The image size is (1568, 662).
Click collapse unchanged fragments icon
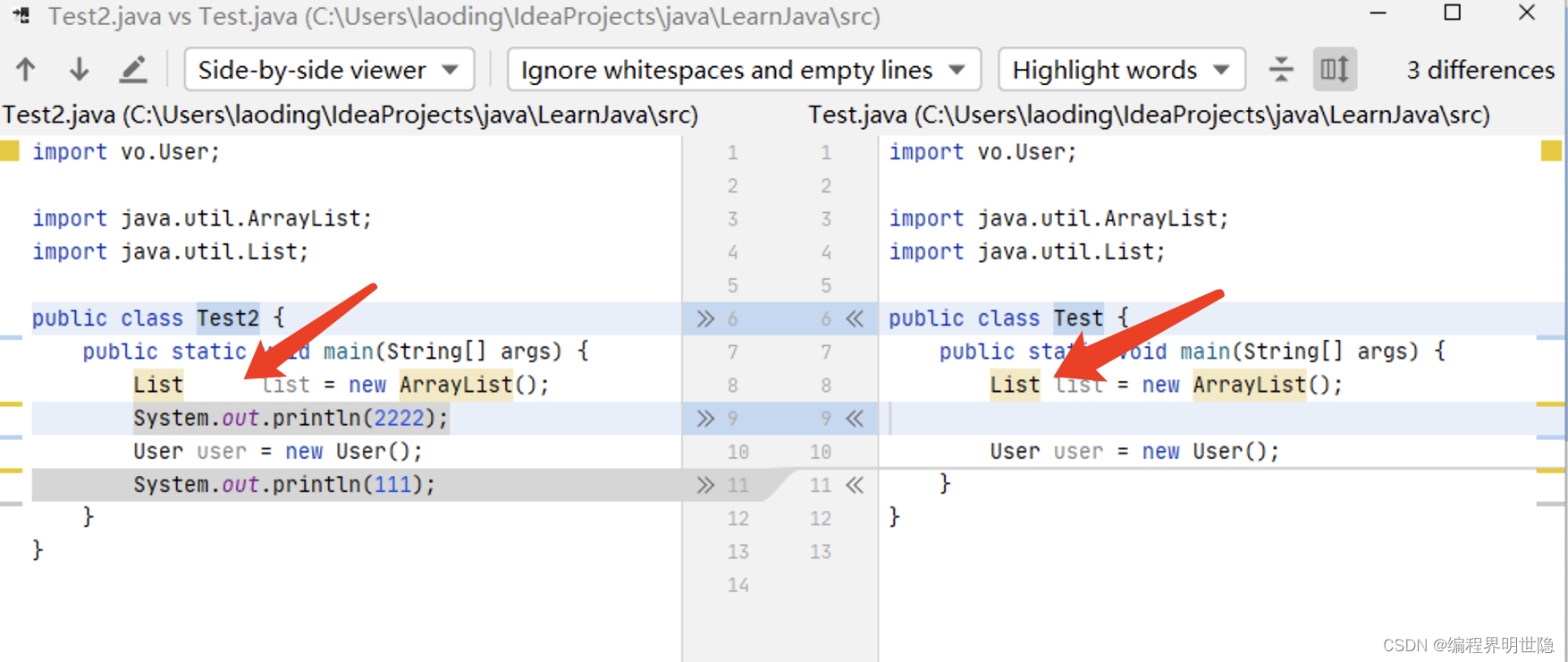point(1281,70)
